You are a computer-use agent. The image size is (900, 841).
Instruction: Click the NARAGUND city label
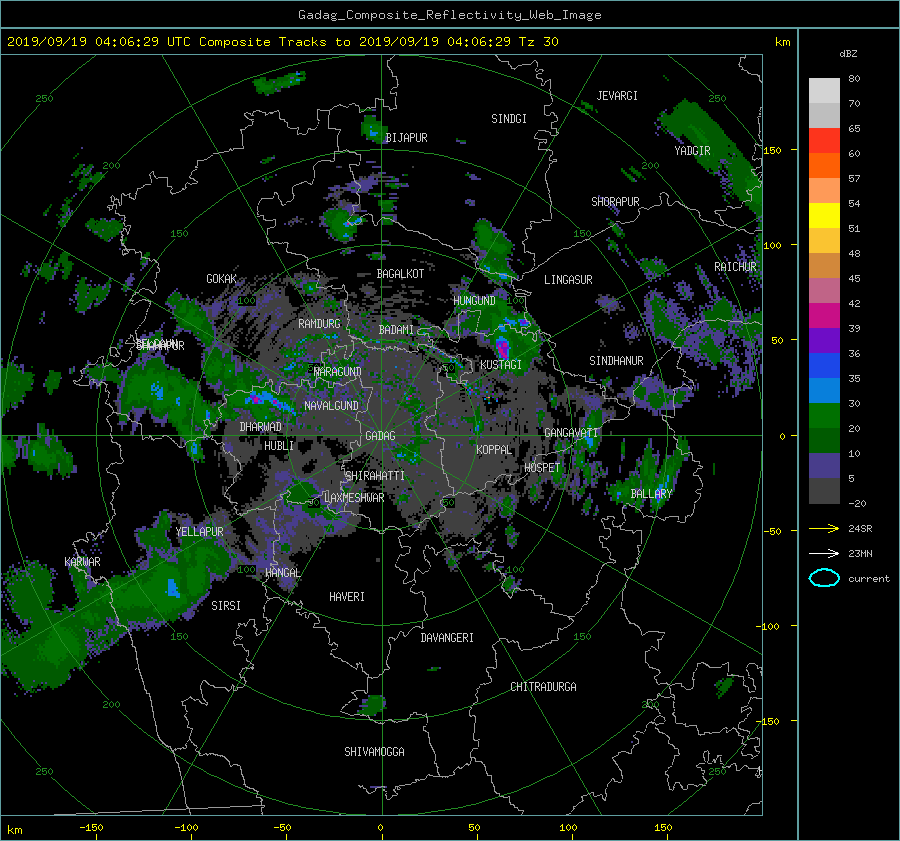pyautogui.click(x=338, y=372)
